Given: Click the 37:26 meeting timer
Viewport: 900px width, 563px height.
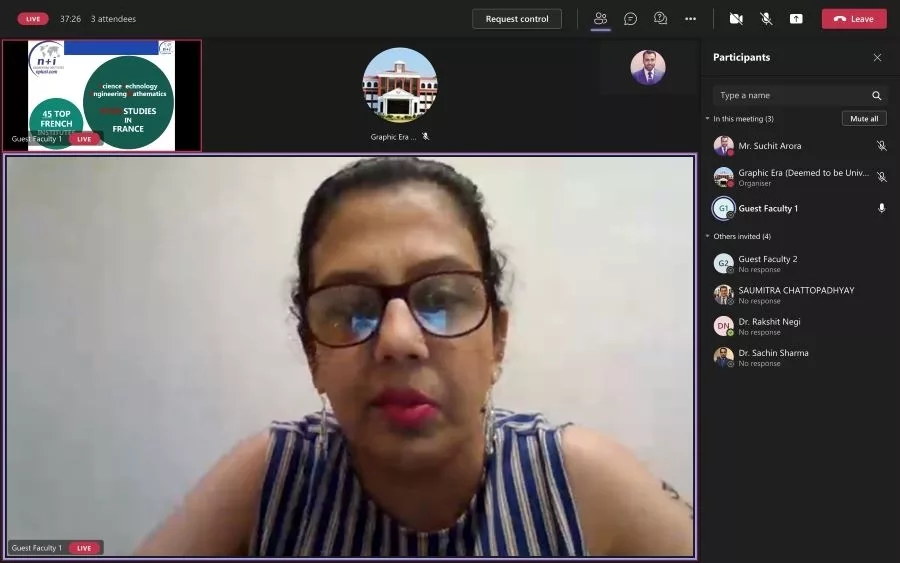Looking at the screenshot, I should pyautogui.click(x=70, y=19).
